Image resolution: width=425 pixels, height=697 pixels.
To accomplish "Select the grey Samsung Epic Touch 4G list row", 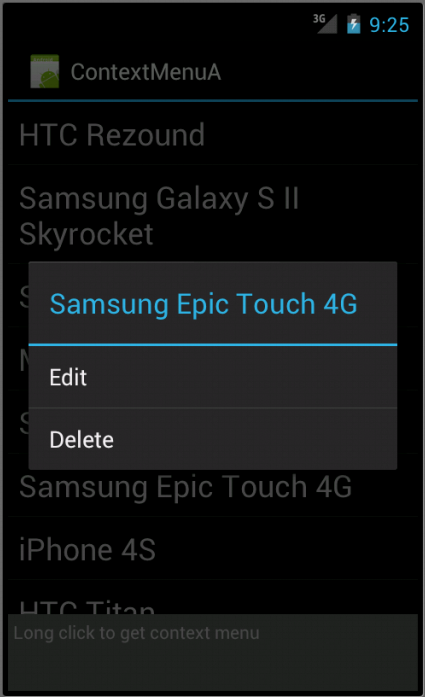I will click(213, 486).
